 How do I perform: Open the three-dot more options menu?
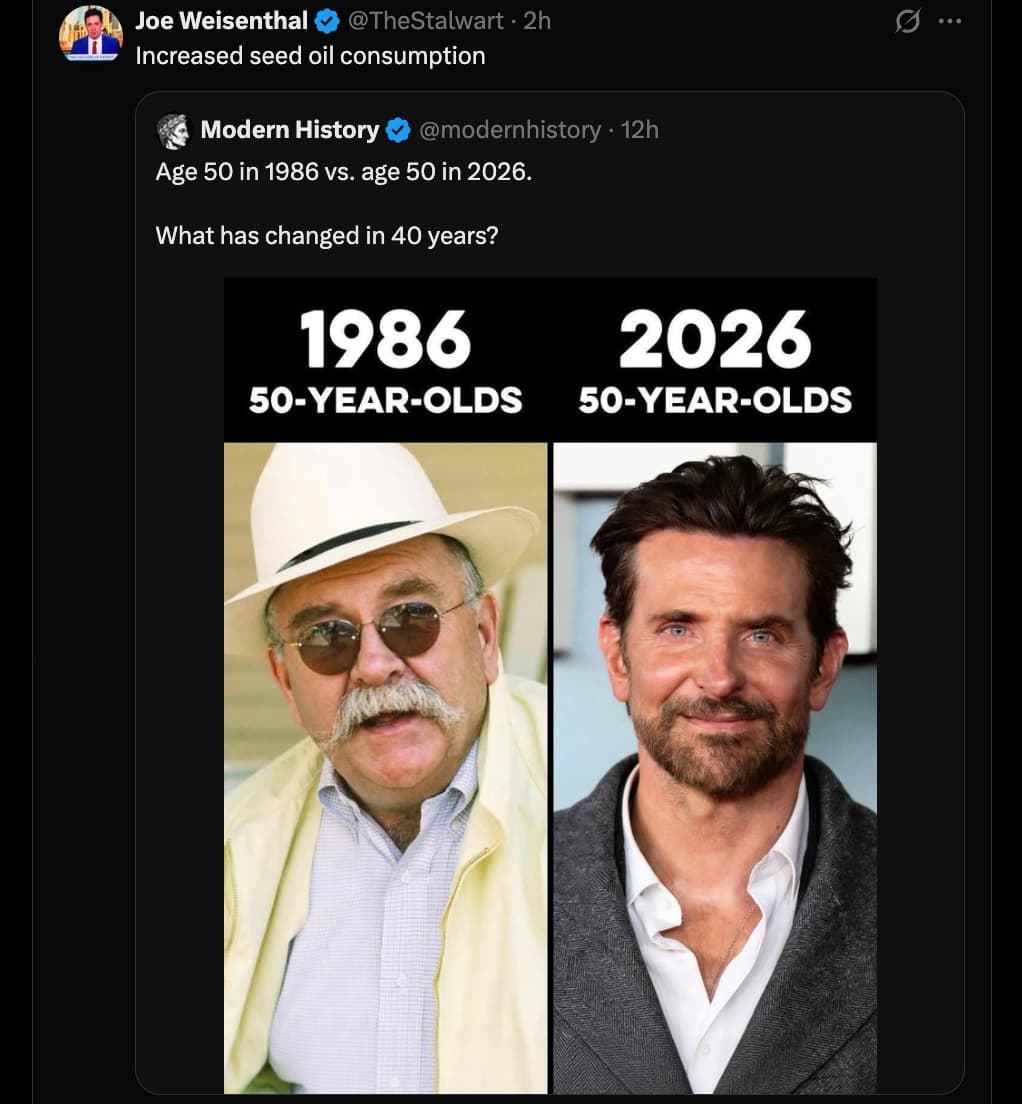948,22
